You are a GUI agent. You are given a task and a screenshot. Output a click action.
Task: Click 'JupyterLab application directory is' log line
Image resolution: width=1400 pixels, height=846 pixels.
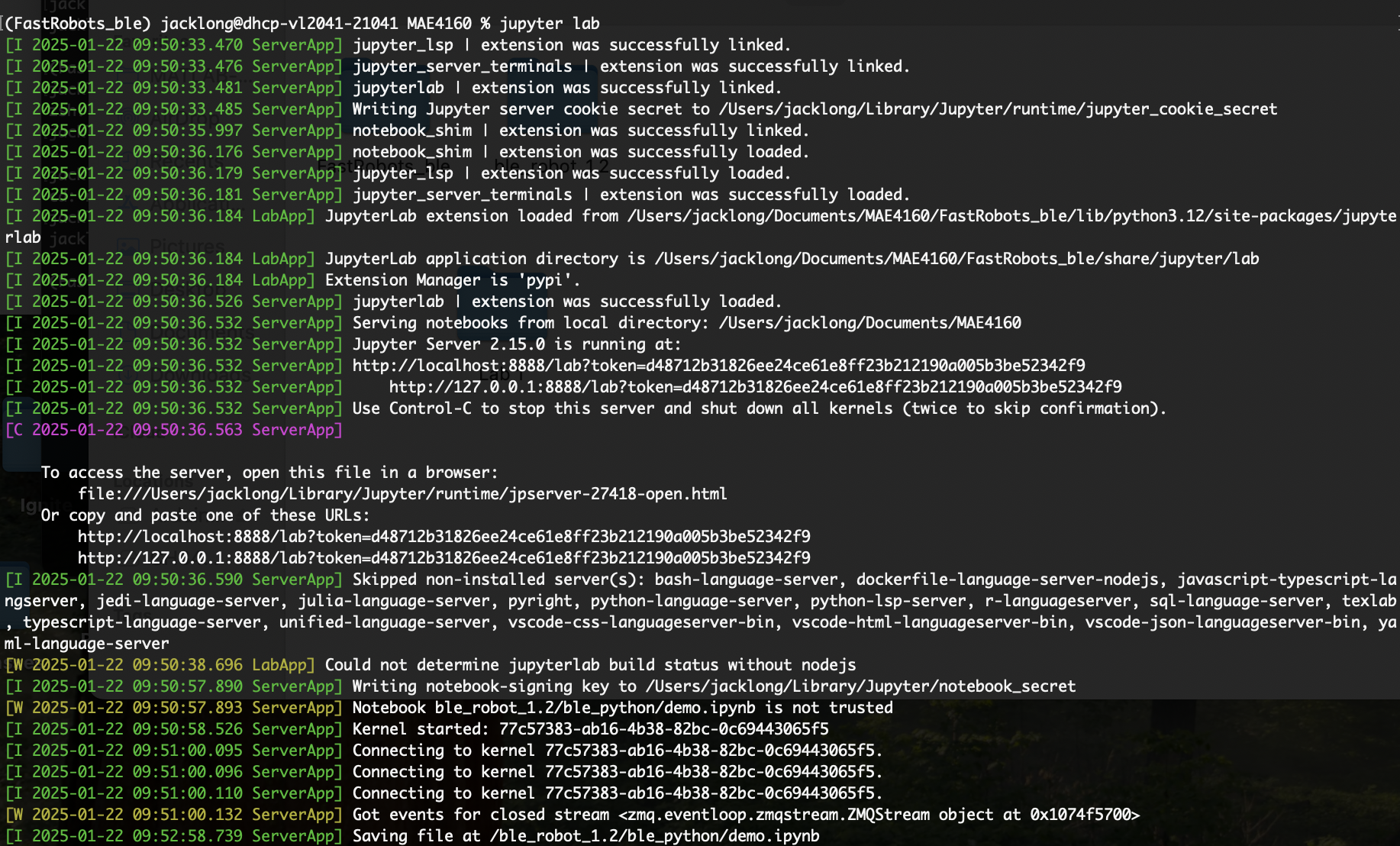[x=632, y=259]
